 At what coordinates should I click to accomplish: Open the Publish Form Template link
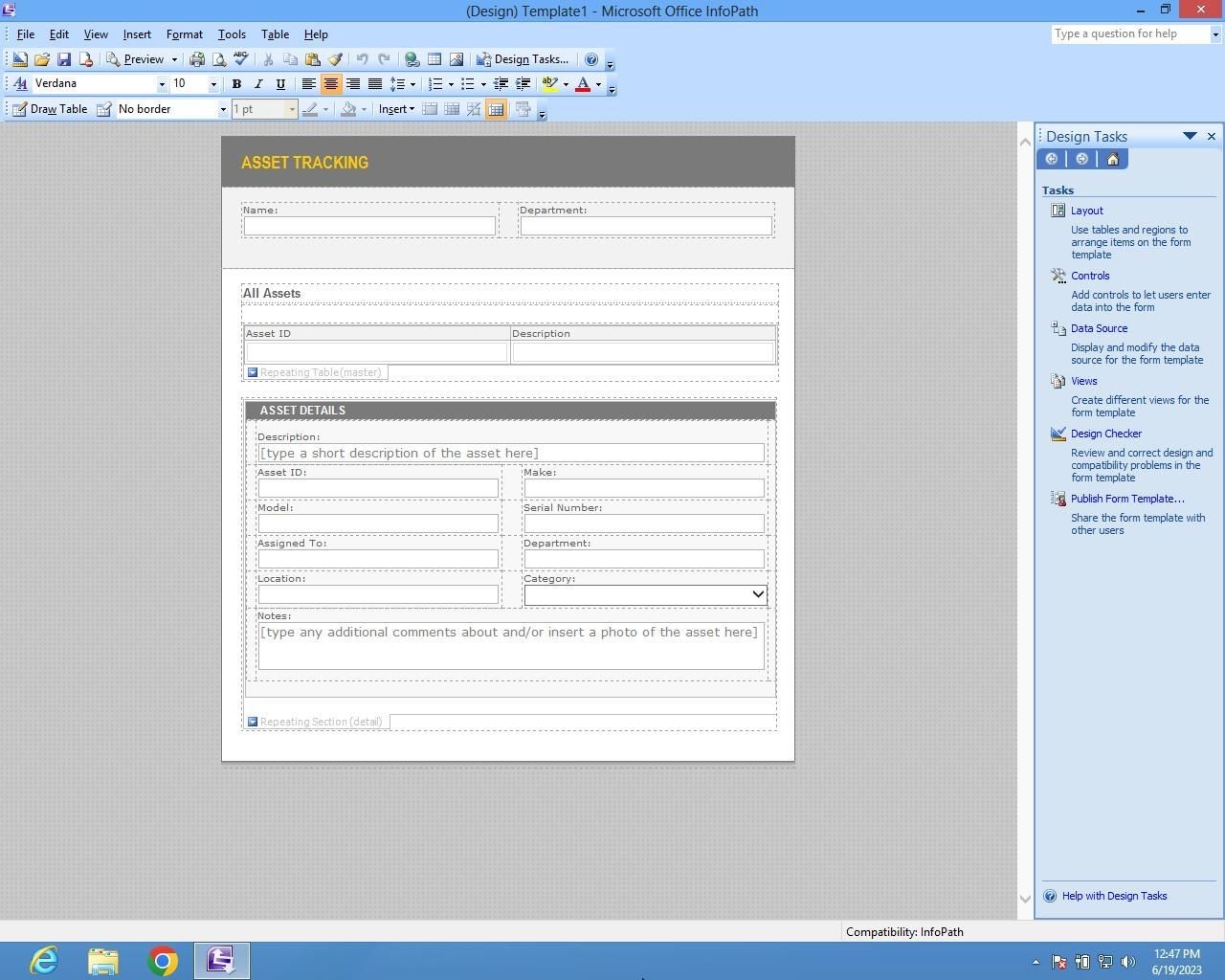(1126, 499)
